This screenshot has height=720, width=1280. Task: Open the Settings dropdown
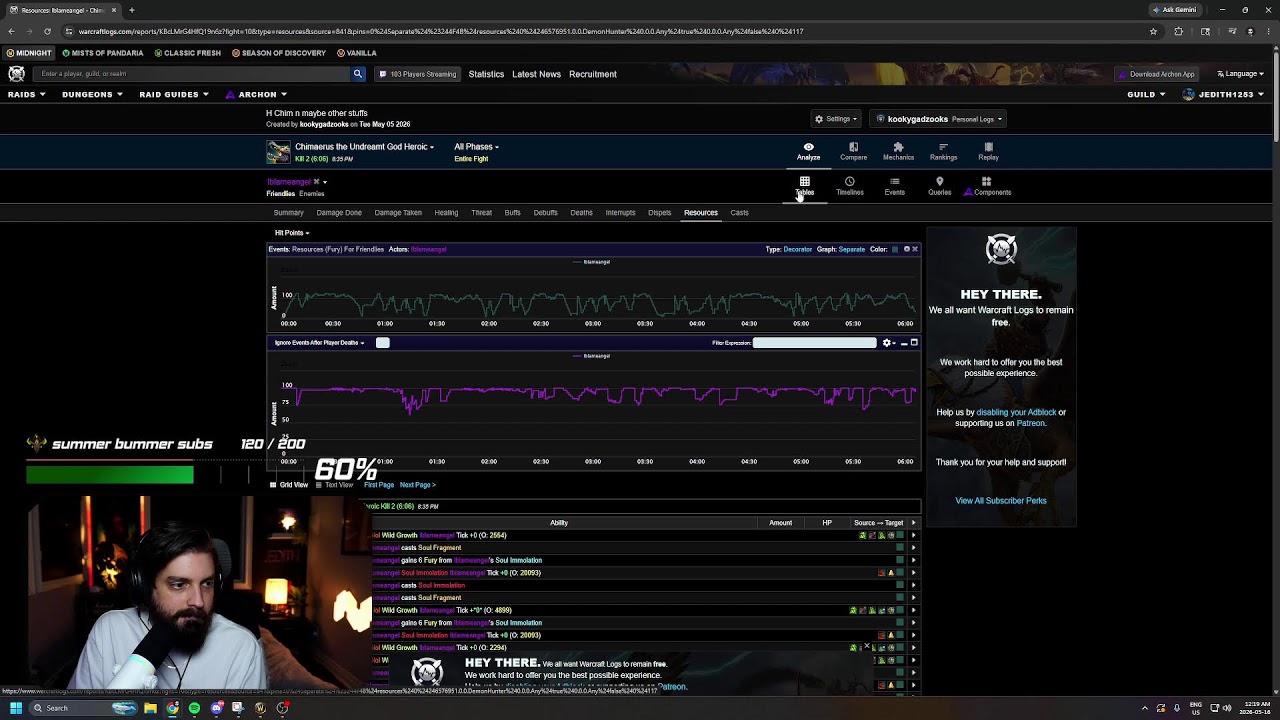[837, 119]
